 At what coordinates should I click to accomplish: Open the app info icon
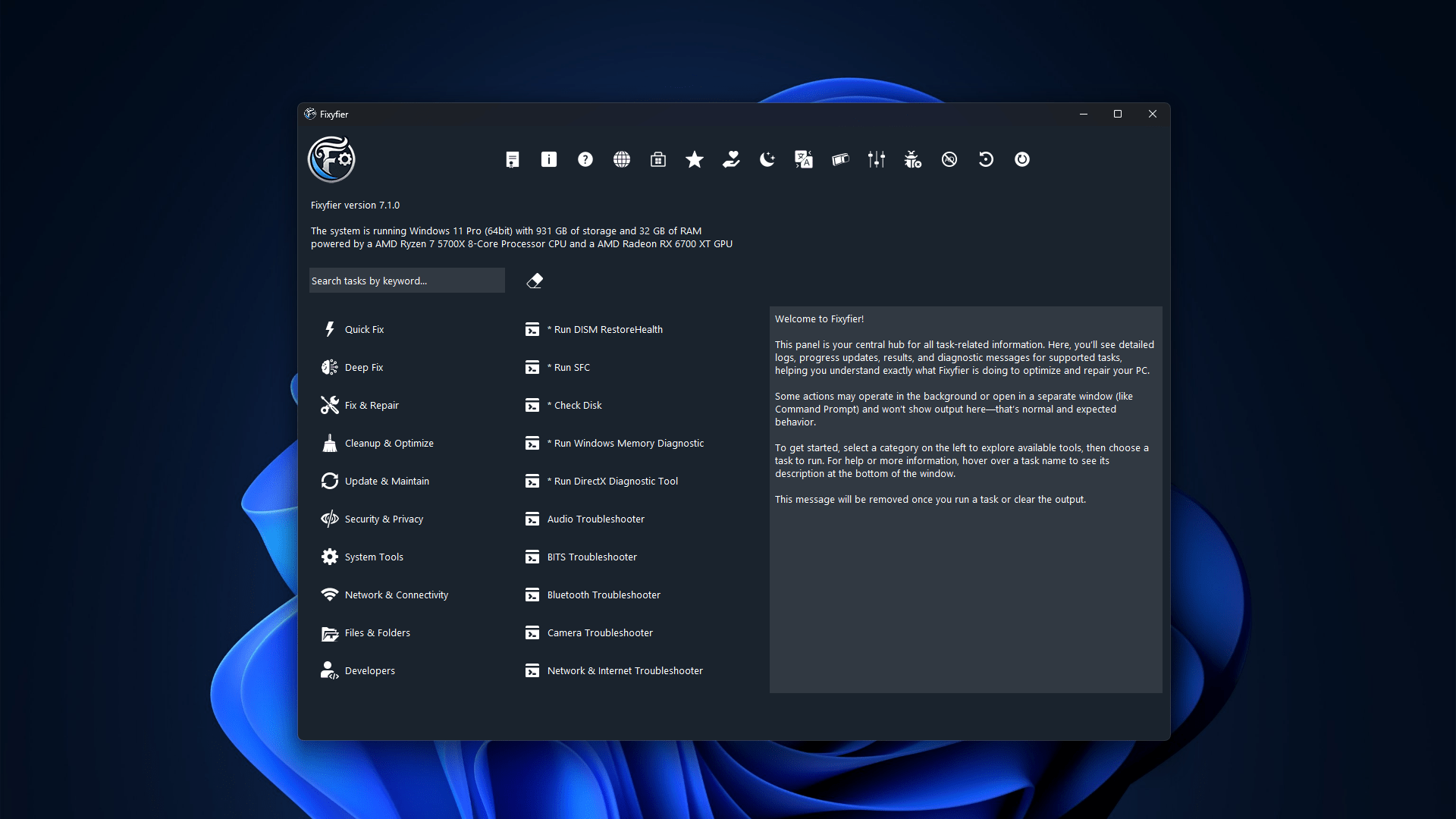pos(548,159)
